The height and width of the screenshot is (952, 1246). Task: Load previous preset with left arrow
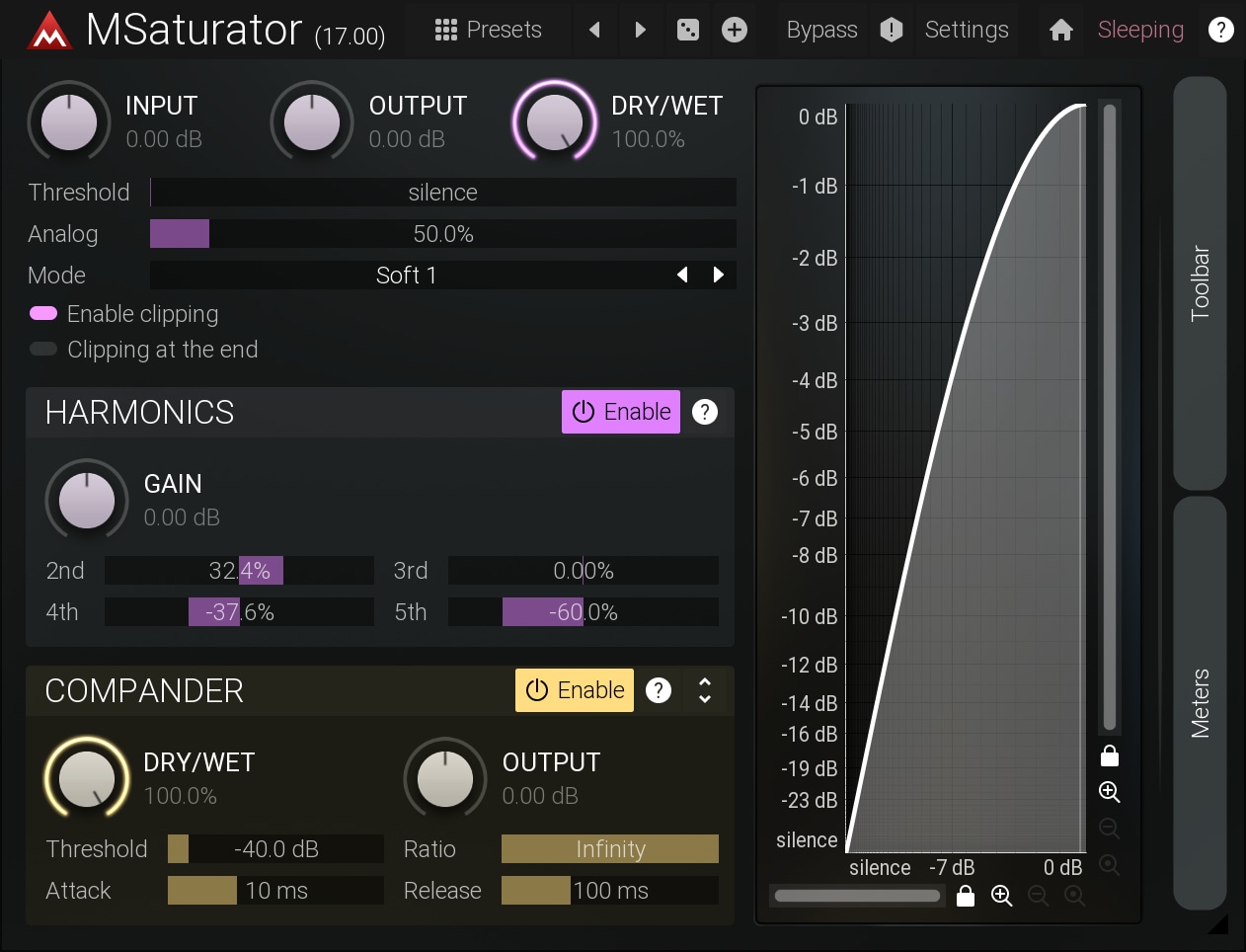coord(594,30)
